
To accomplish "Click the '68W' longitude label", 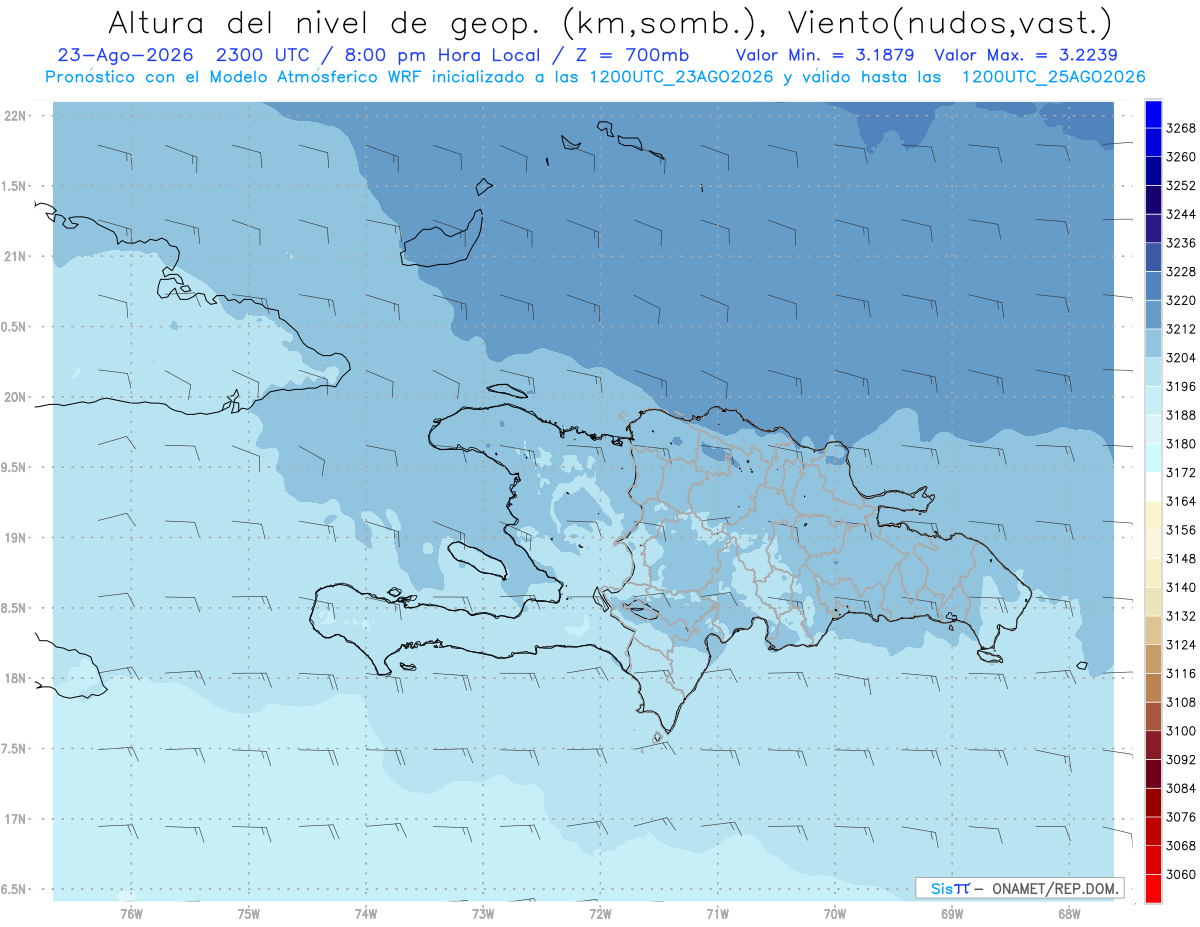I will click(x=1069, y=914).
